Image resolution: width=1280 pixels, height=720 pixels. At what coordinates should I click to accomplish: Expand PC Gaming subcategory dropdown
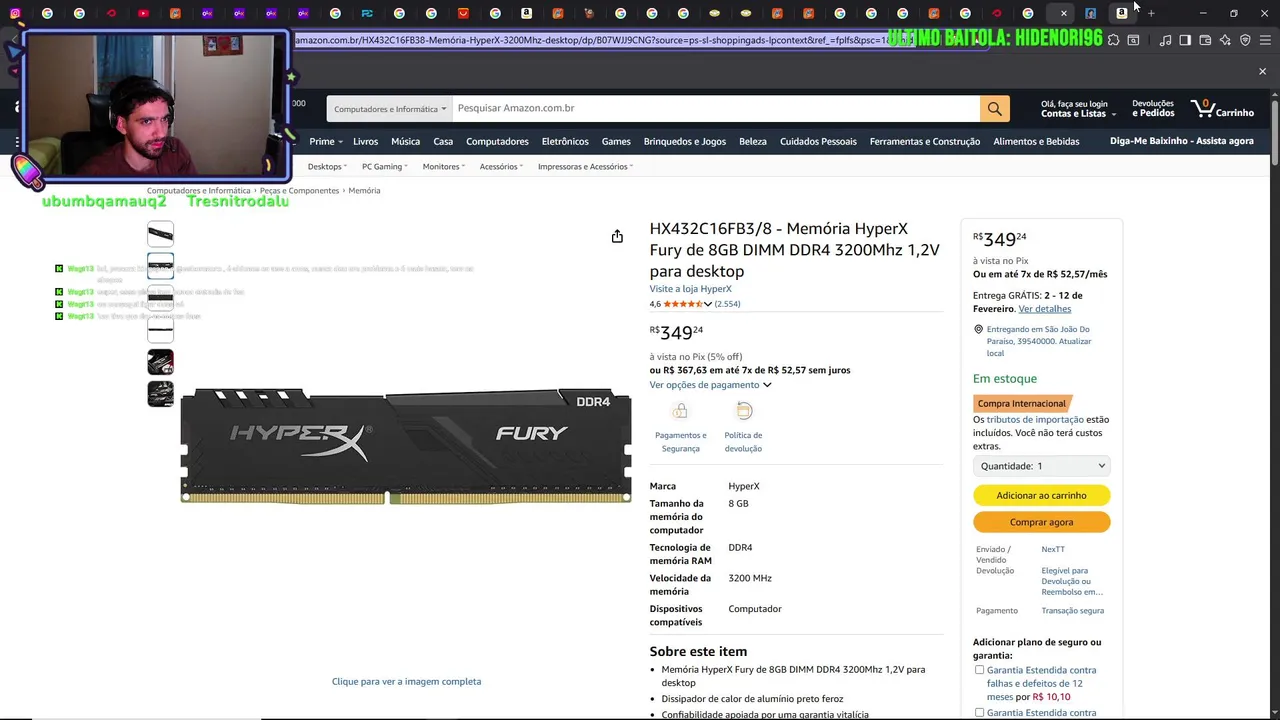click(385, 167)
